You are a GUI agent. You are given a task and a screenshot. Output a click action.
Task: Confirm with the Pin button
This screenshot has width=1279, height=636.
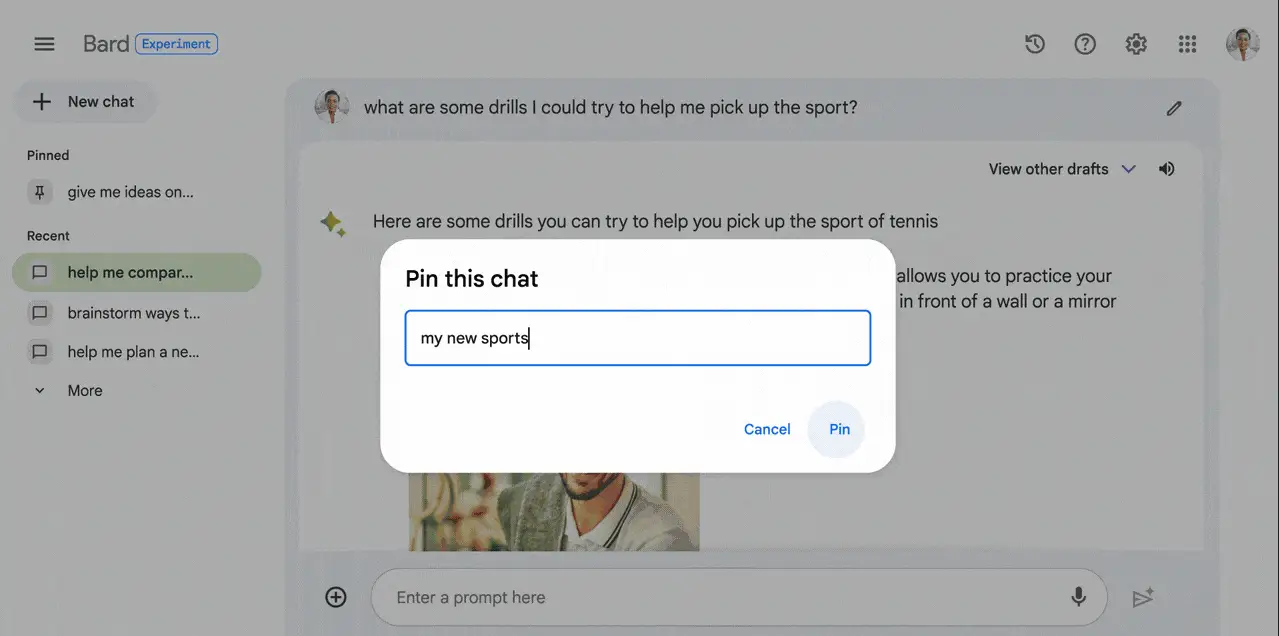click(x=839, y=429)
